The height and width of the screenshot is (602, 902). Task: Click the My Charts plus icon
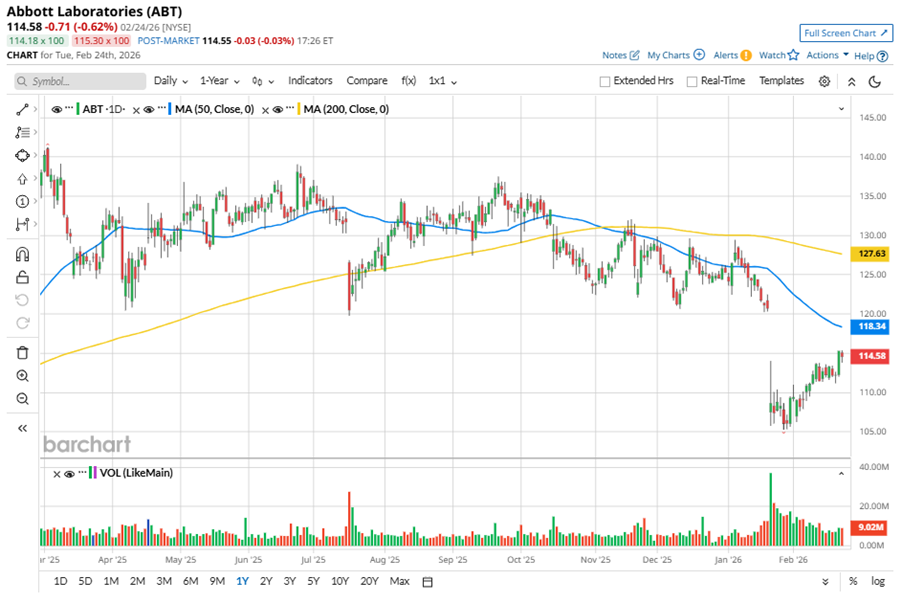click(699, 55)
